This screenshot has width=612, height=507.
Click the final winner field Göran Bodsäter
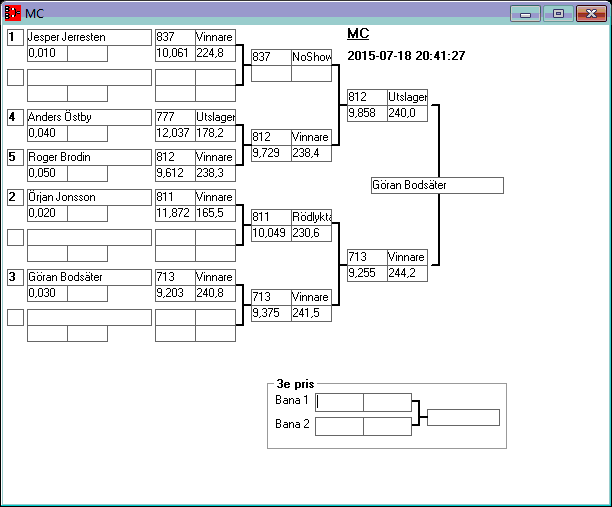tap(436, 186)
